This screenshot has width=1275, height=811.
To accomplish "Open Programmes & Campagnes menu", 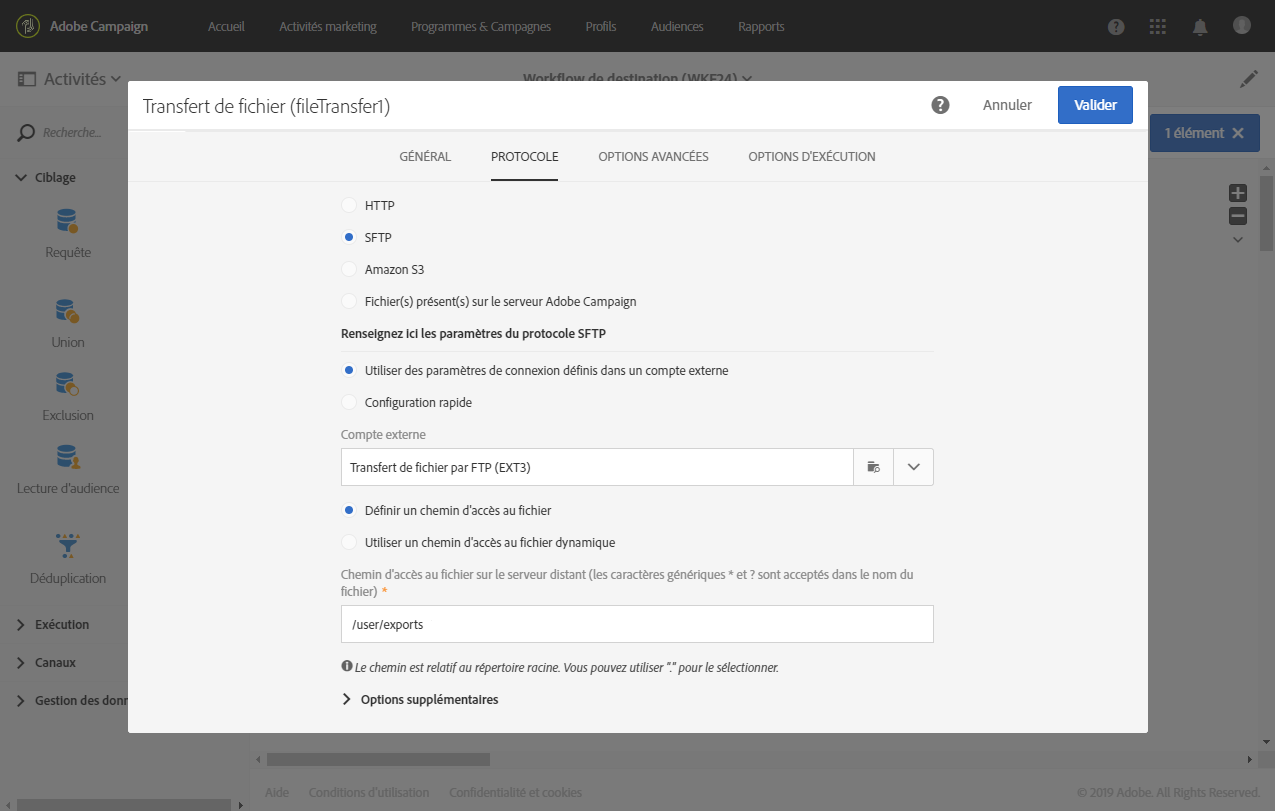I will pos(481,27).
